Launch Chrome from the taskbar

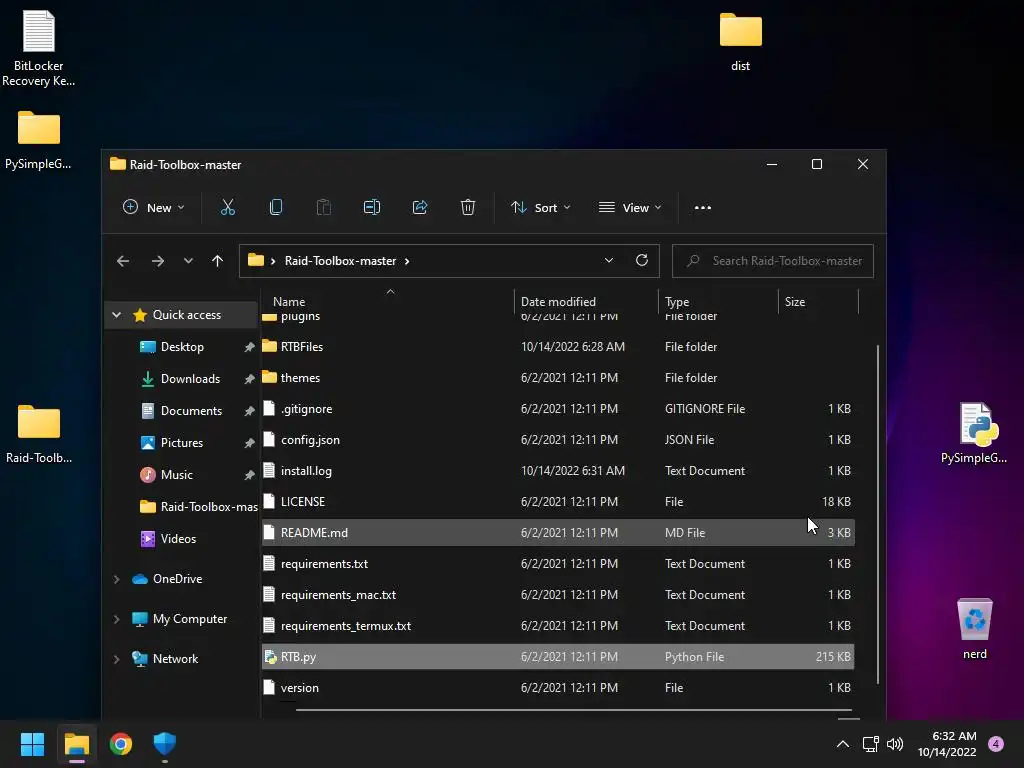pos(121,744)
